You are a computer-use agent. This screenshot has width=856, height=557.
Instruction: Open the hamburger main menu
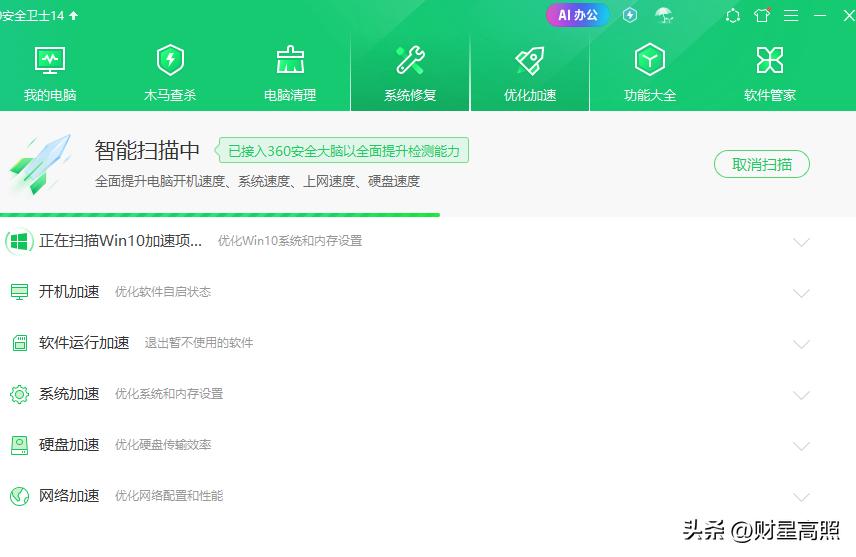(x=791, y=16)
